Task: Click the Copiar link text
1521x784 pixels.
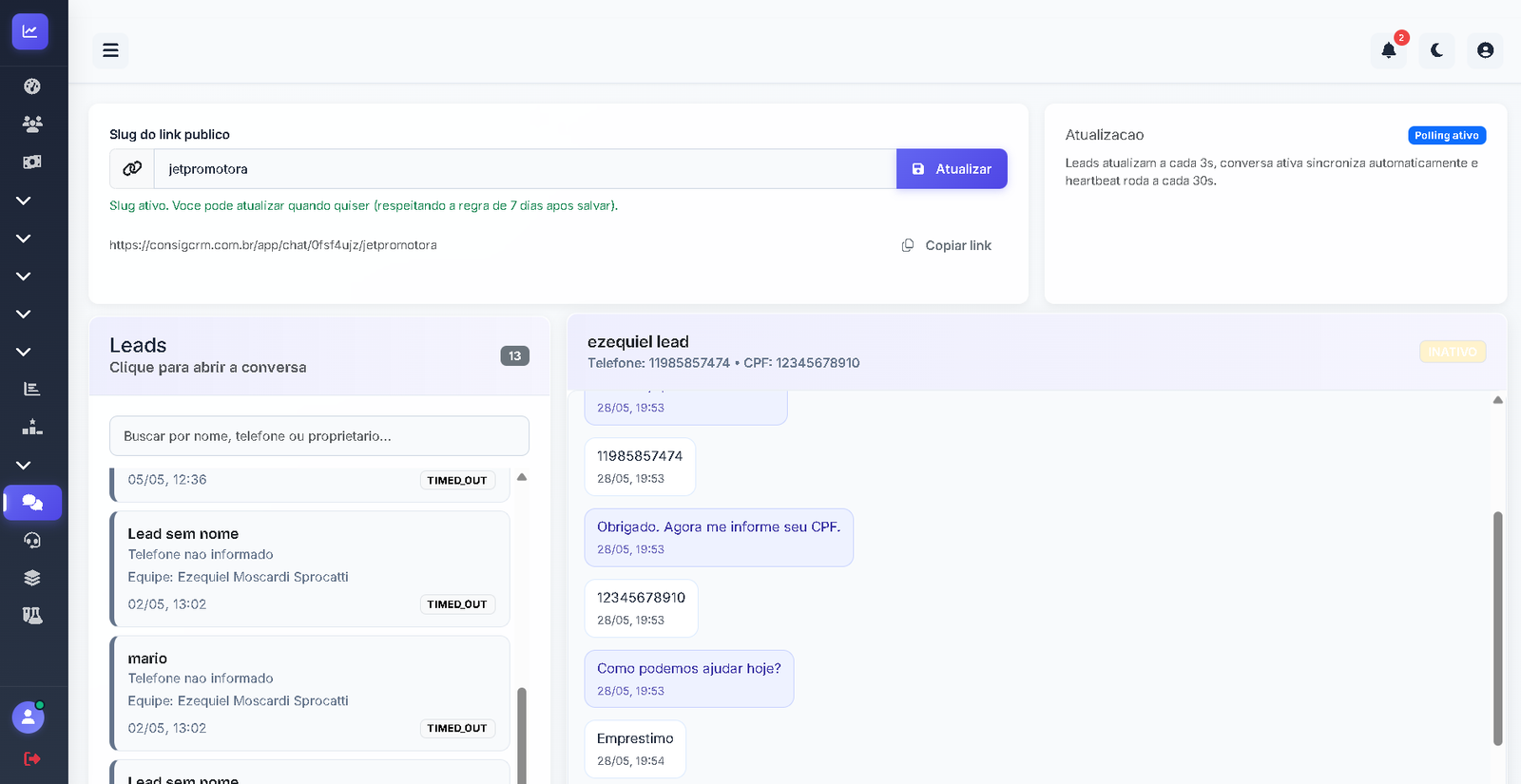Action: (x=958, y=245)
